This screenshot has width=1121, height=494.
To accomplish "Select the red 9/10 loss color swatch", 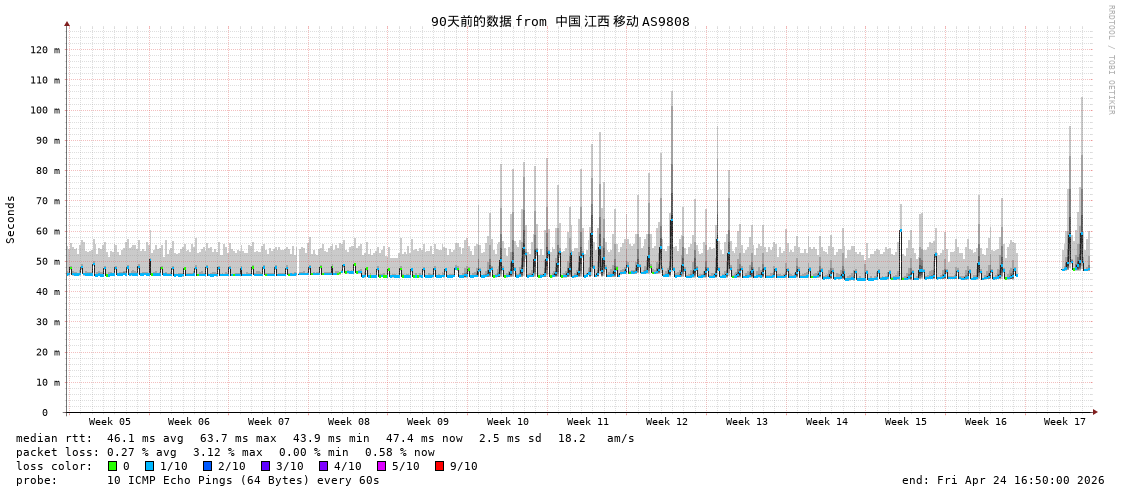I will [439, 466].
